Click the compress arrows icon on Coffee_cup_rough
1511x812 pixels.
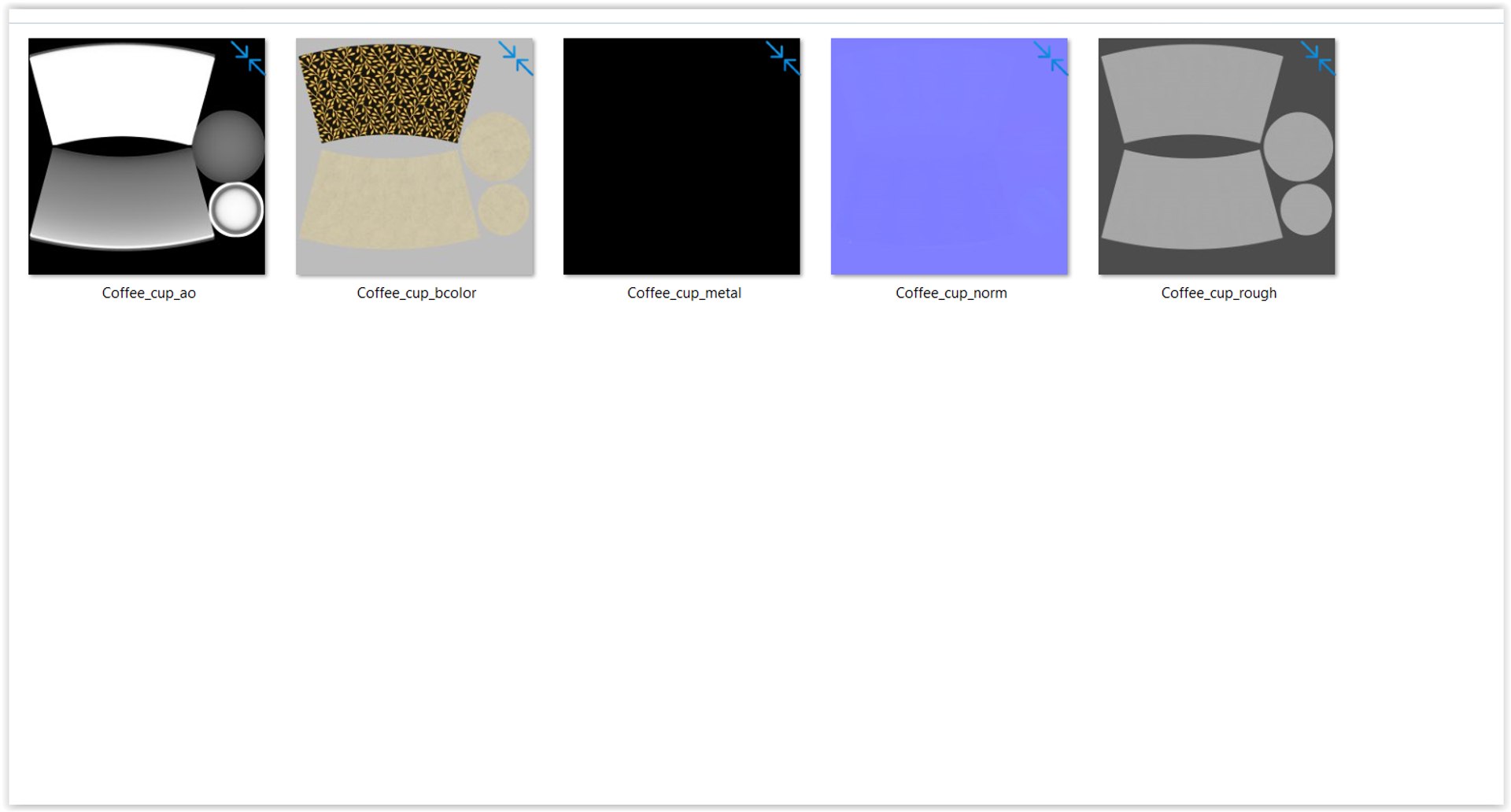1318,58
